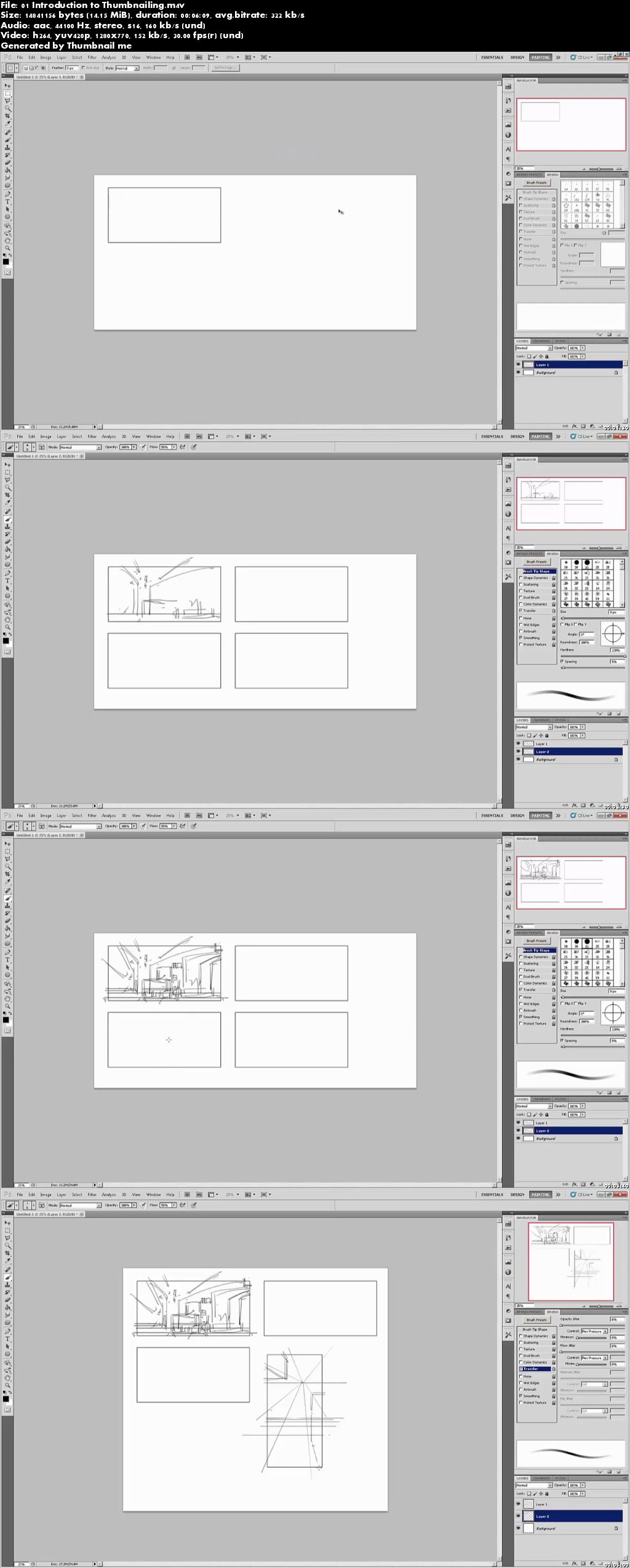Click tablet pressure opacity icon in second frame options bar
Screen dimensions: 630x1568
(x=143, y=447)
